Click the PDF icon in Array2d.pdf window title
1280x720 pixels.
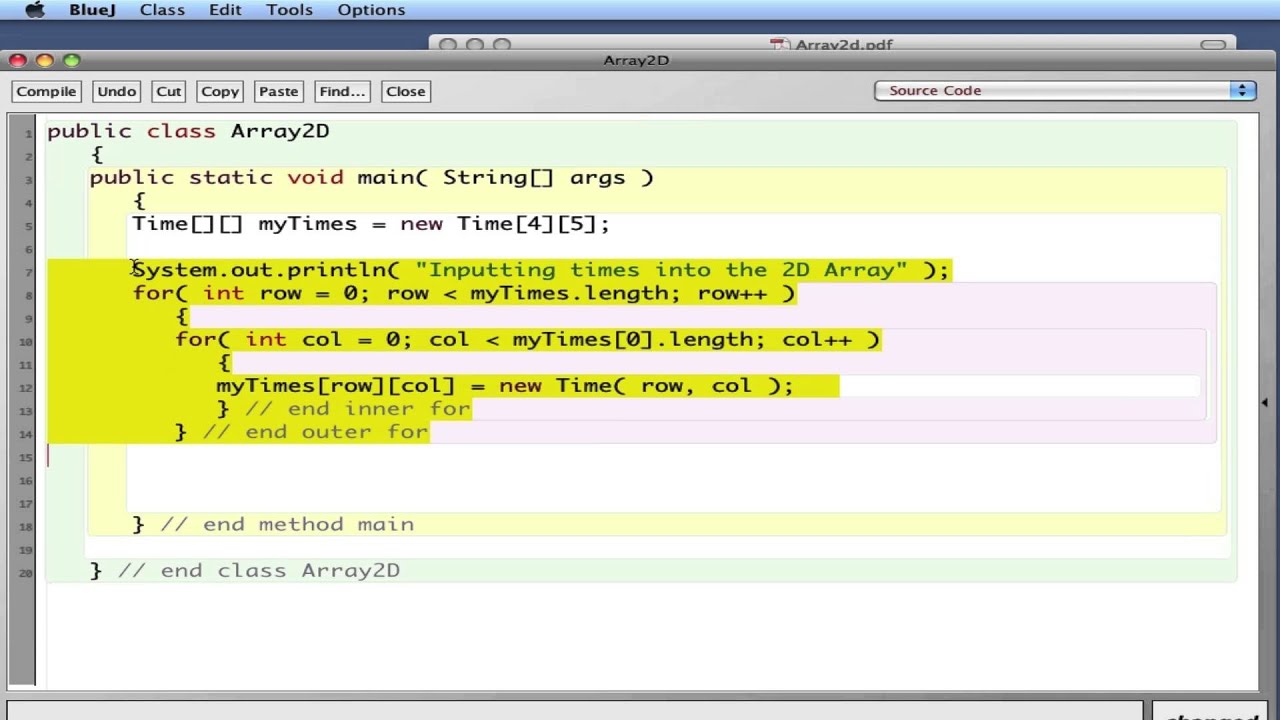(x=780, y=45)
